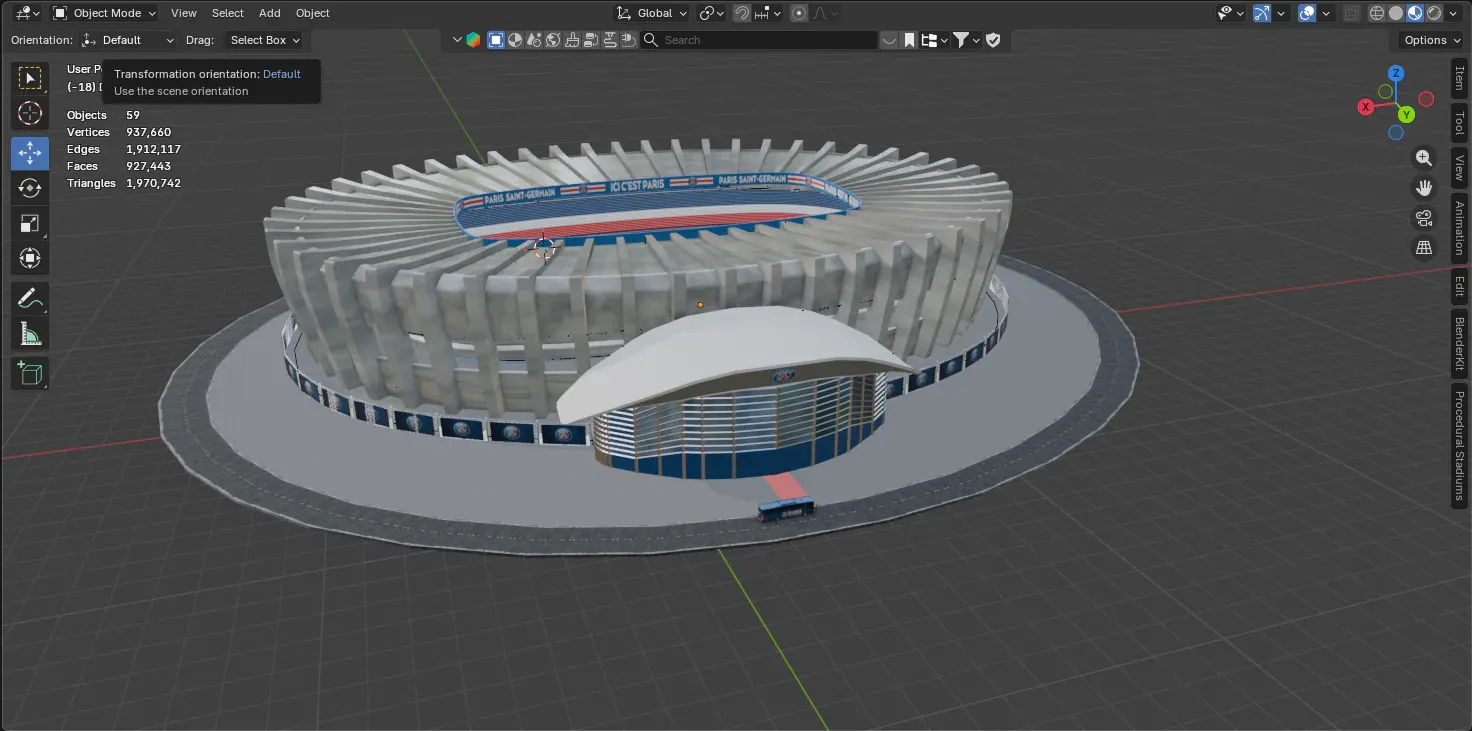Open Orientation Default dropdown

(128, 40)
